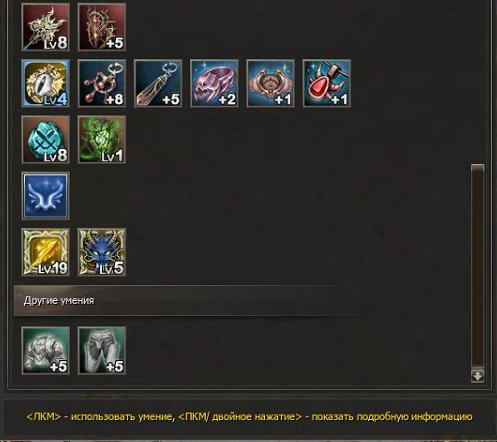Image resolution: width=497 pixels, height=442 pixels.
Task: Click the white leggings +5 skill icon
Action: point(102,351)
